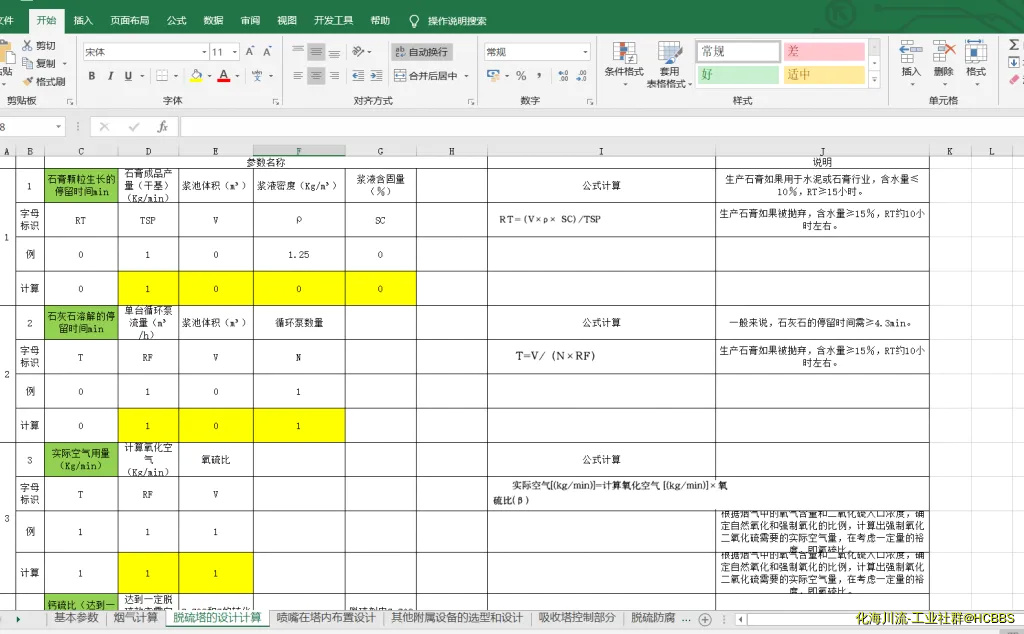
Task: Center cell text horizontally
Action: coord(316,76)
